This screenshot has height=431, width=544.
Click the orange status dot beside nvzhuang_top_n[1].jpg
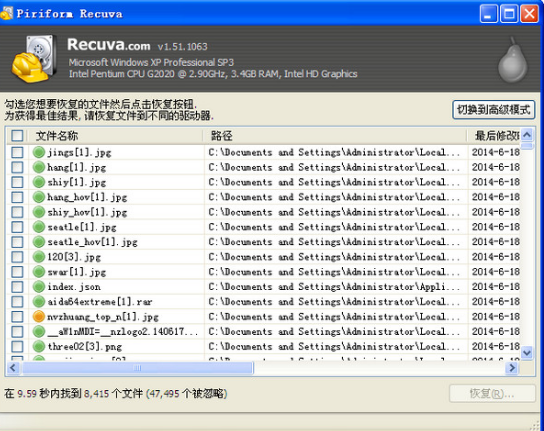(39, 316)
